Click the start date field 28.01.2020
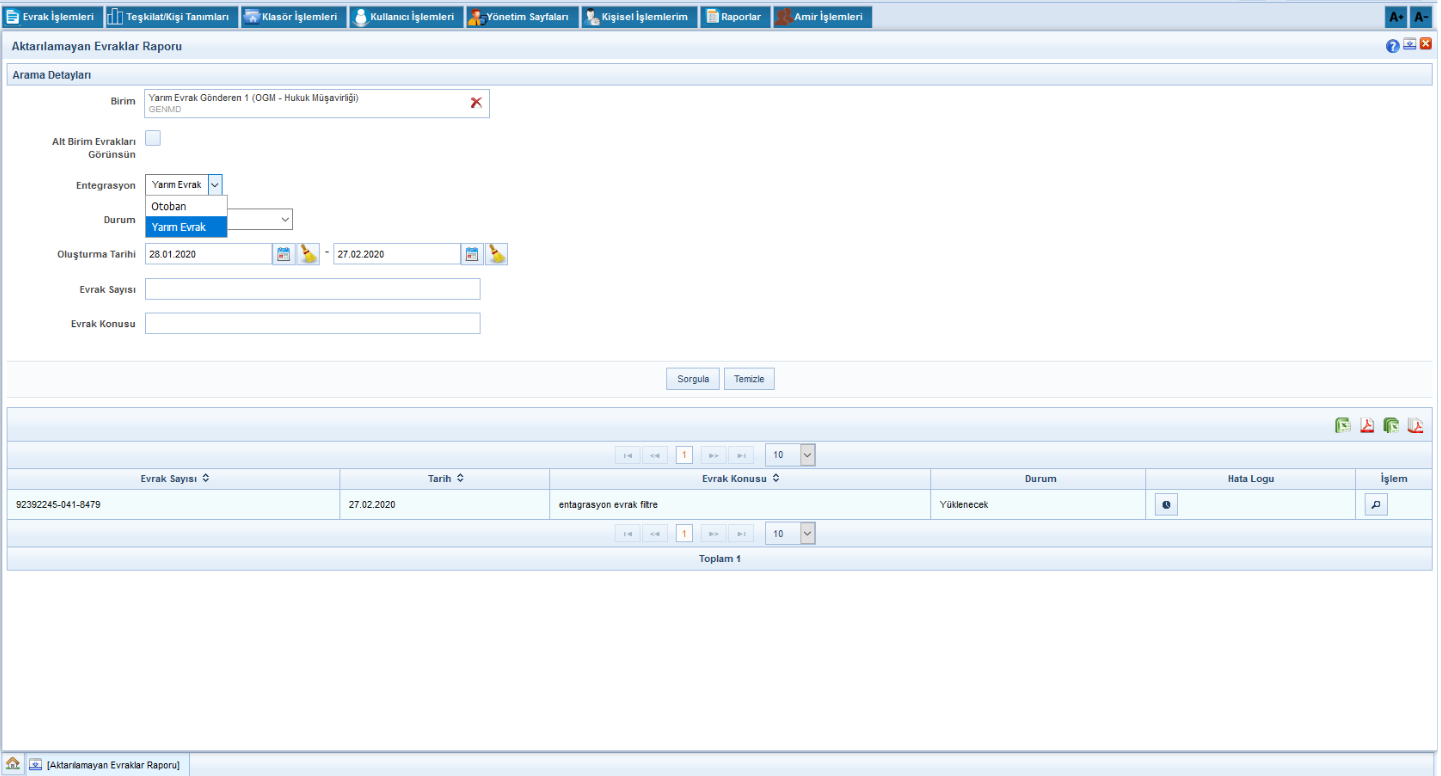 click(x=208, y=254)
